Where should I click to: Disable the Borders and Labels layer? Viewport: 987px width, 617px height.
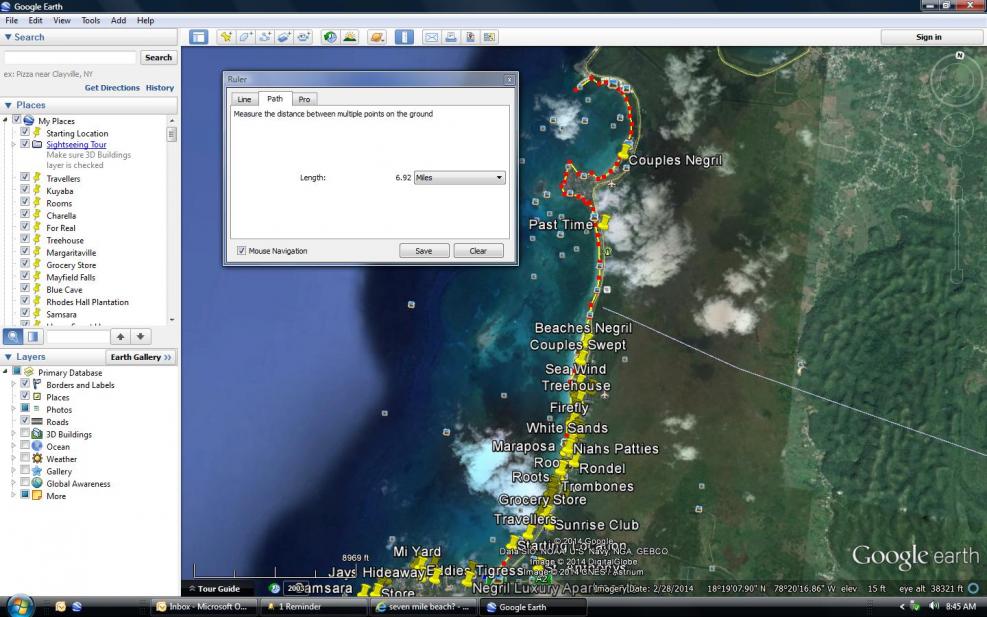click(25, 383)
